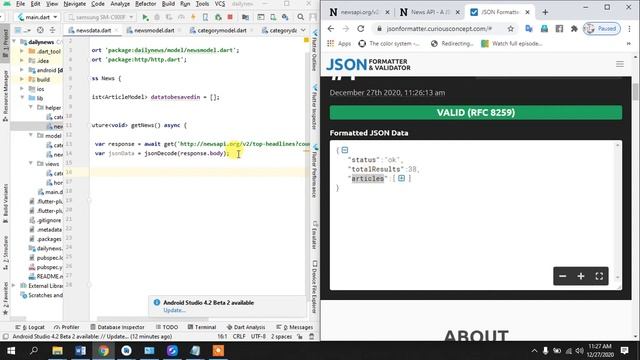Go back in the Chrome browser
This screenshot has height=360, width=640.
point(331,29)
